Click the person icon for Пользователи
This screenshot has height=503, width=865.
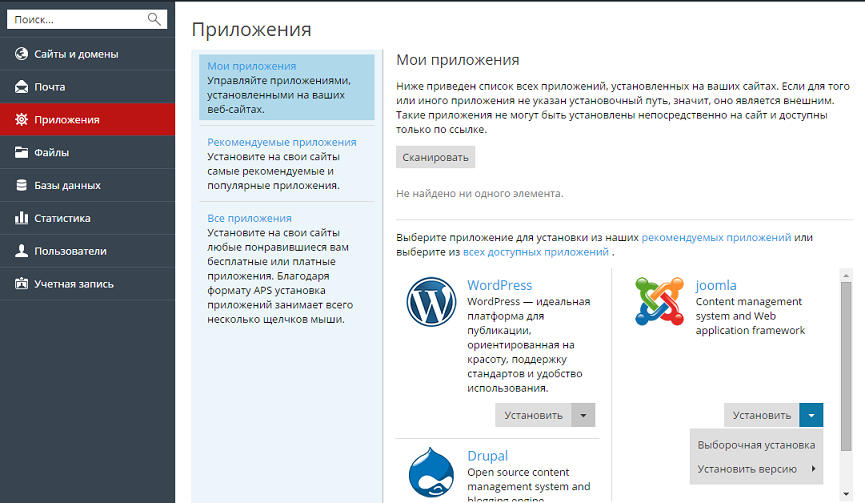tap(21, 251)
